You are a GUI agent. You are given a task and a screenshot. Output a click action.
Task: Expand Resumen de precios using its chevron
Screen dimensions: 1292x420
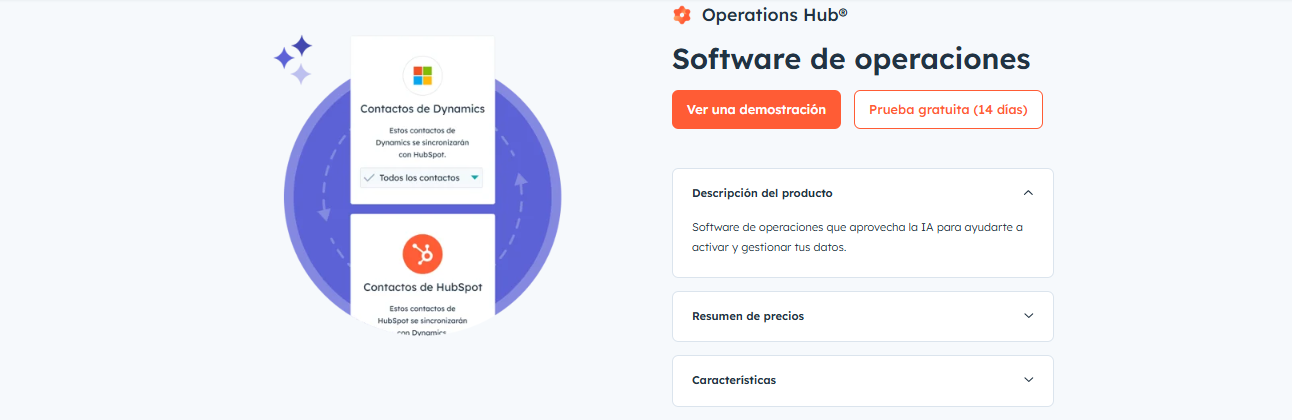[1028, 316]
